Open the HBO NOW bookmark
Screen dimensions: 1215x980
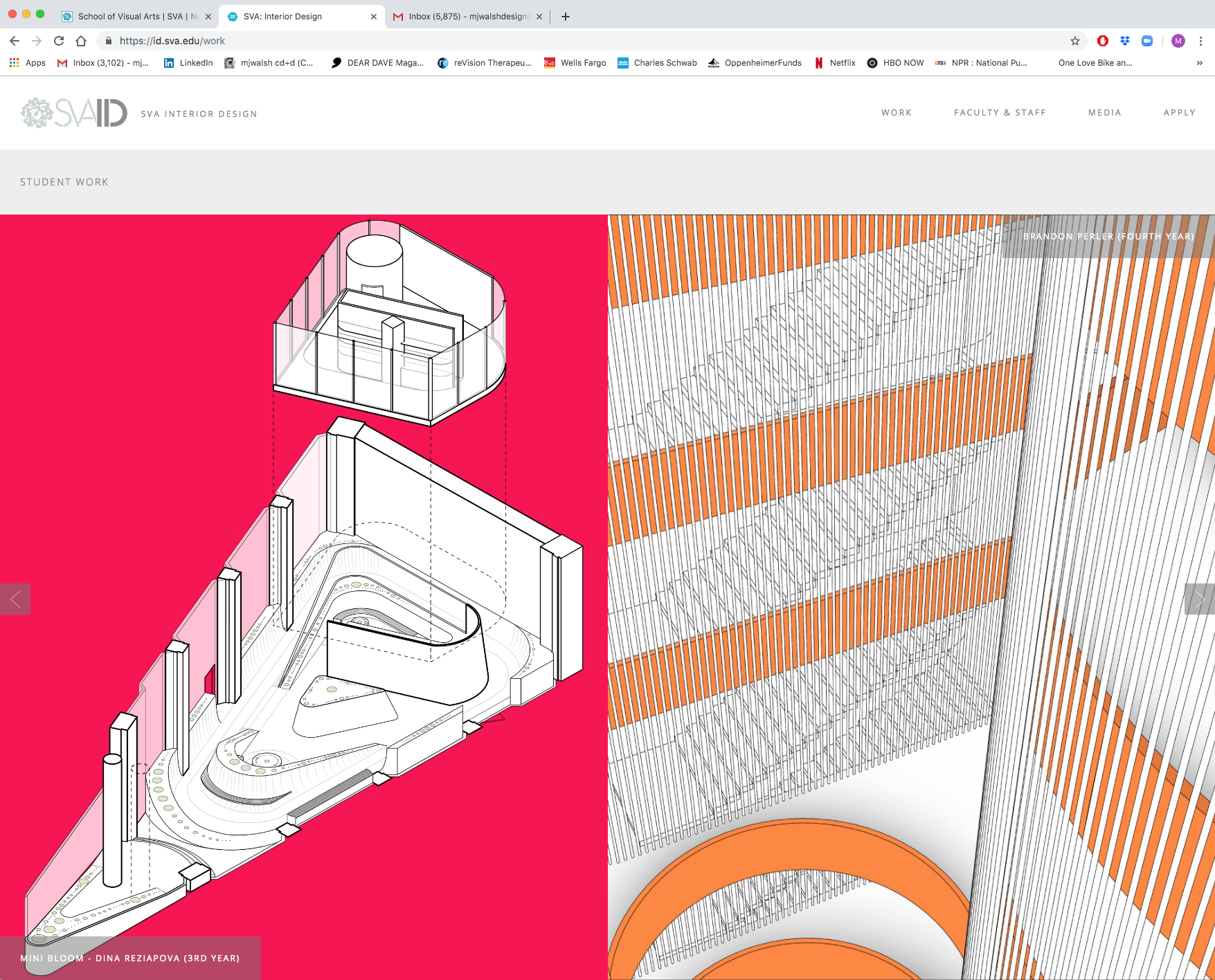[895, 63]
